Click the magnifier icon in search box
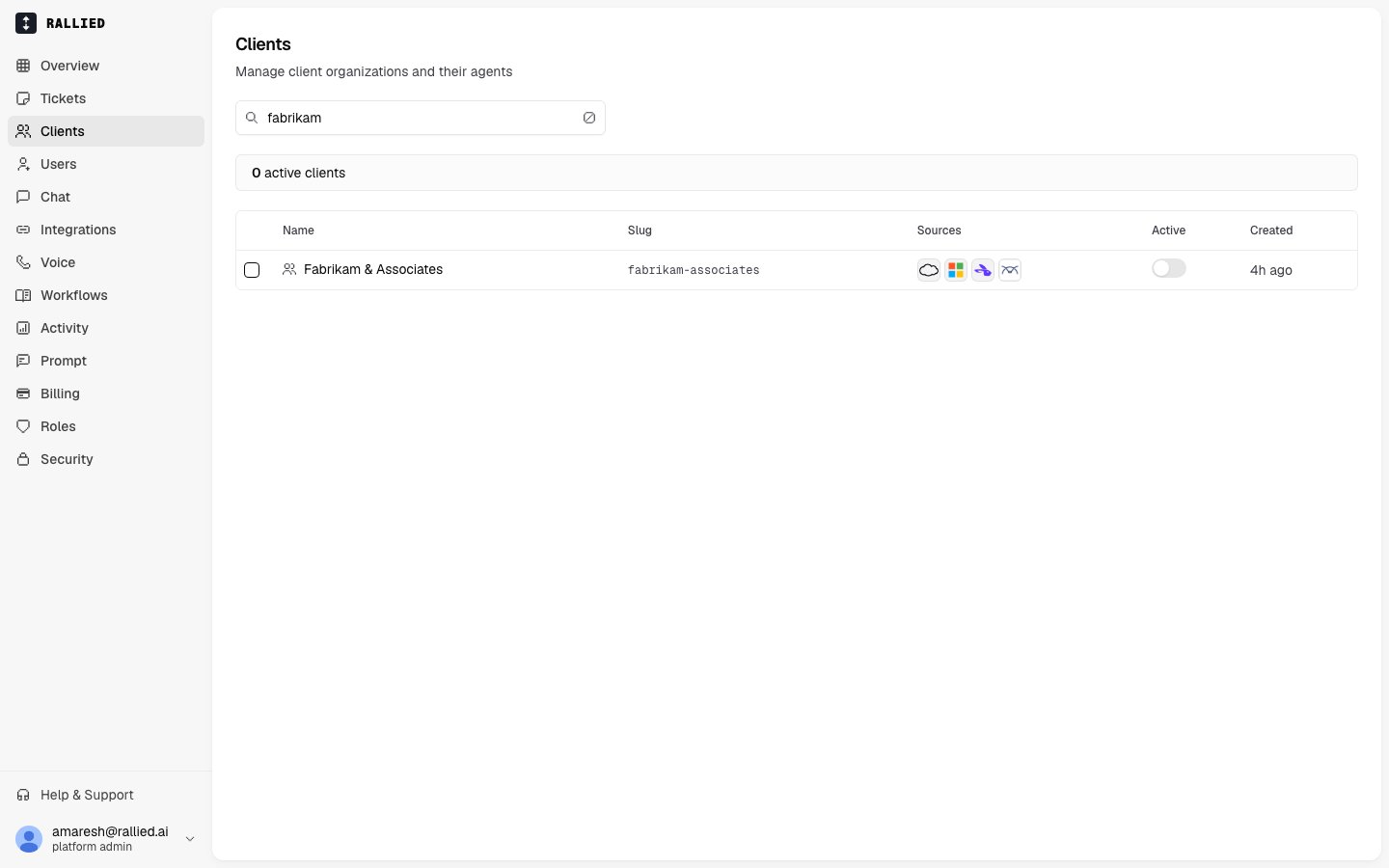This screenshot has height=868, width=1389. [x=252, y=118]
